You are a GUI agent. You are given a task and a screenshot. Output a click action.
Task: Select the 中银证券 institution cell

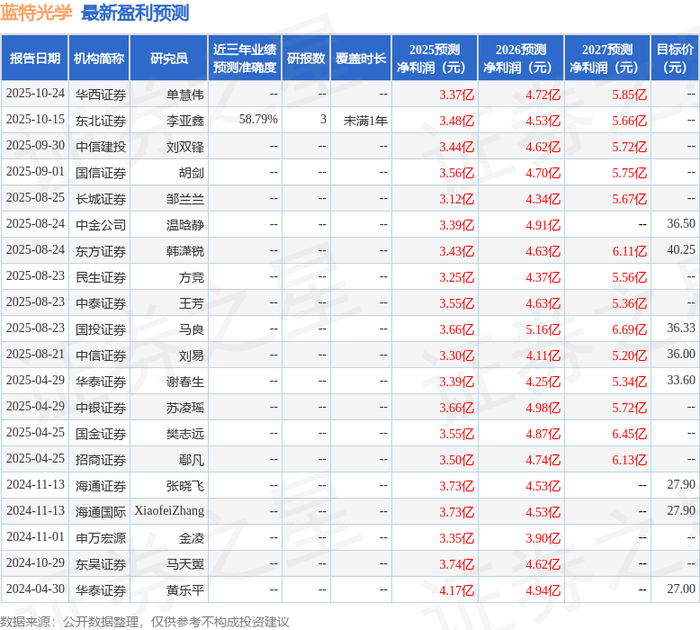pos(100,408)
